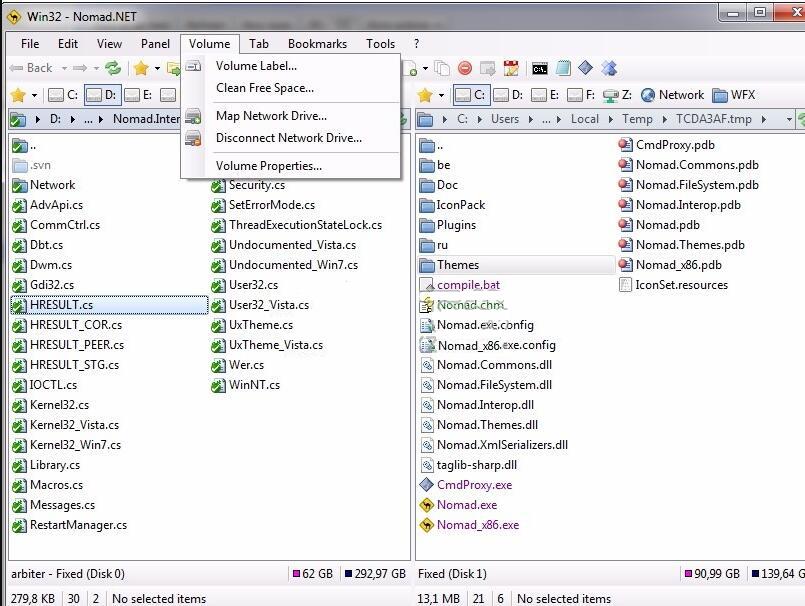Select drive D: in the right panel

coord(508,95)
